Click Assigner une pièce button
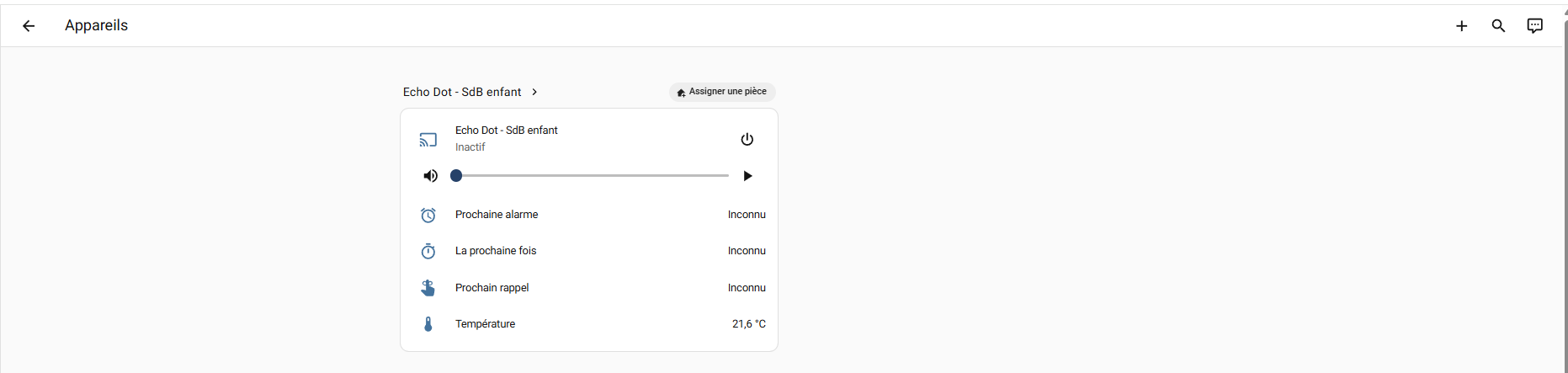The width and height of the screenshot is (1568, 373). [x=722, y=92]
